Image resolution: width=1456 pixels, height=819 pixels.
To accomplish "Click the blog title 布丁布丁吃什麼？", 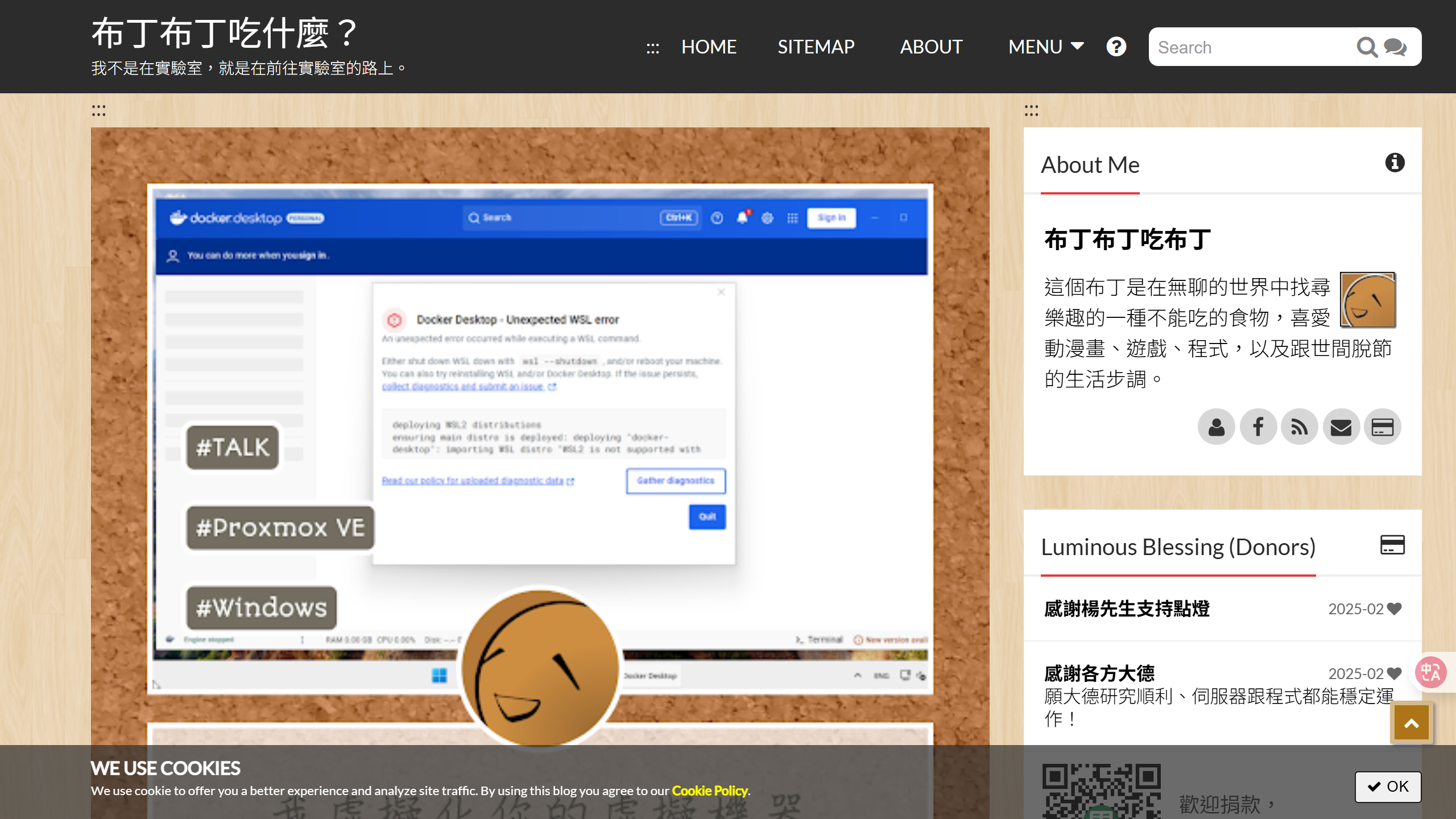I will 224,33.
